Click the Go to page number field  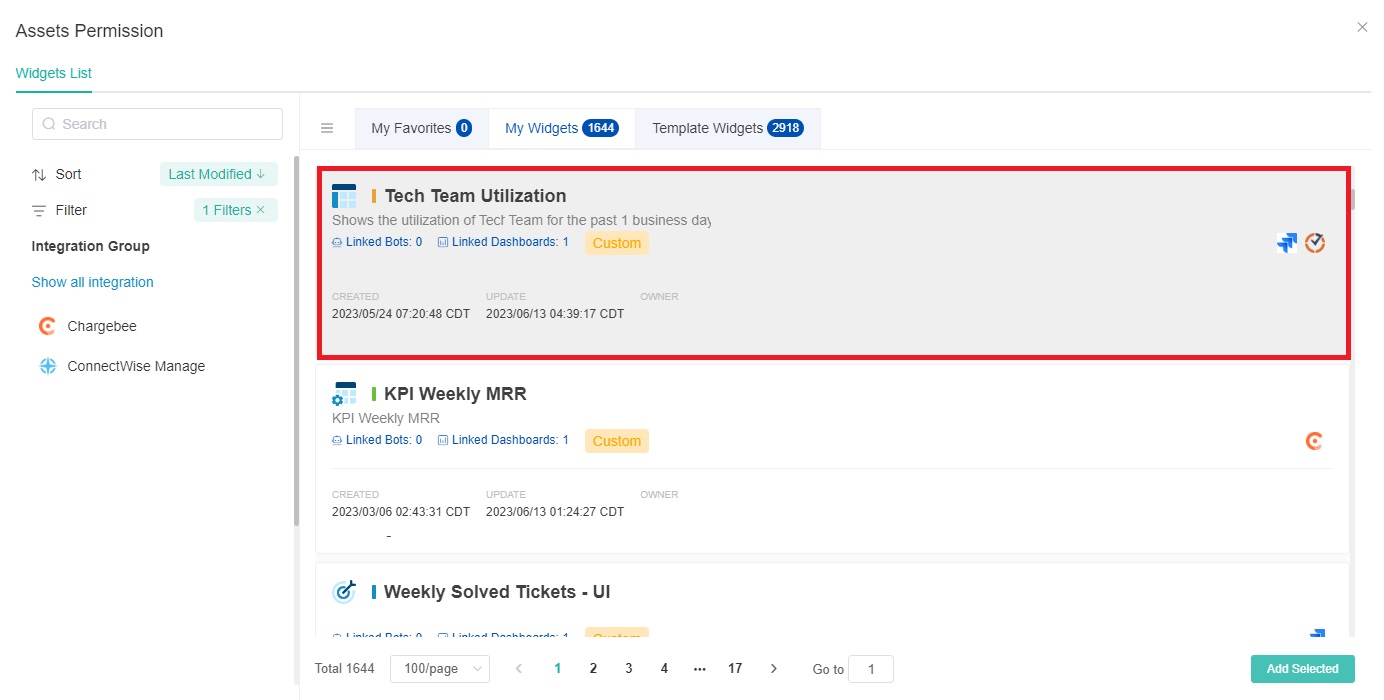click(870, 669)
